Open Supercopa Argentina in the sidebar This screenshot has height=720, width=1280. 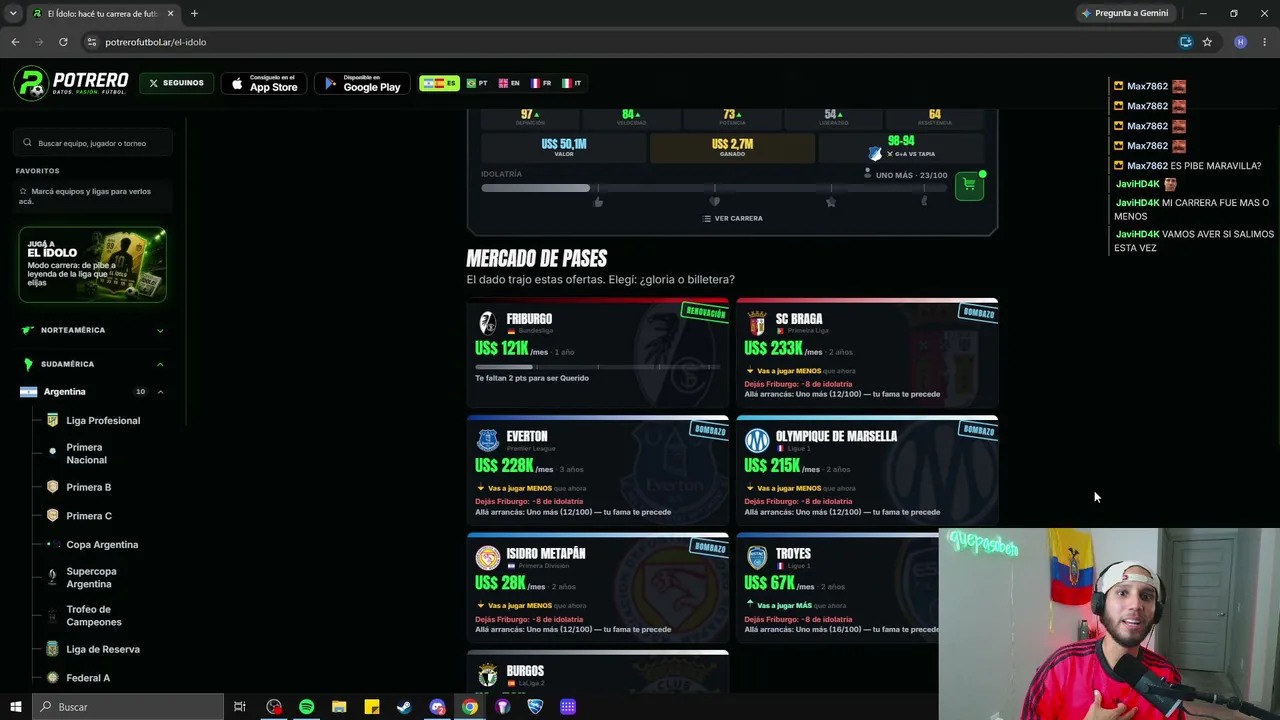[91, 578]
